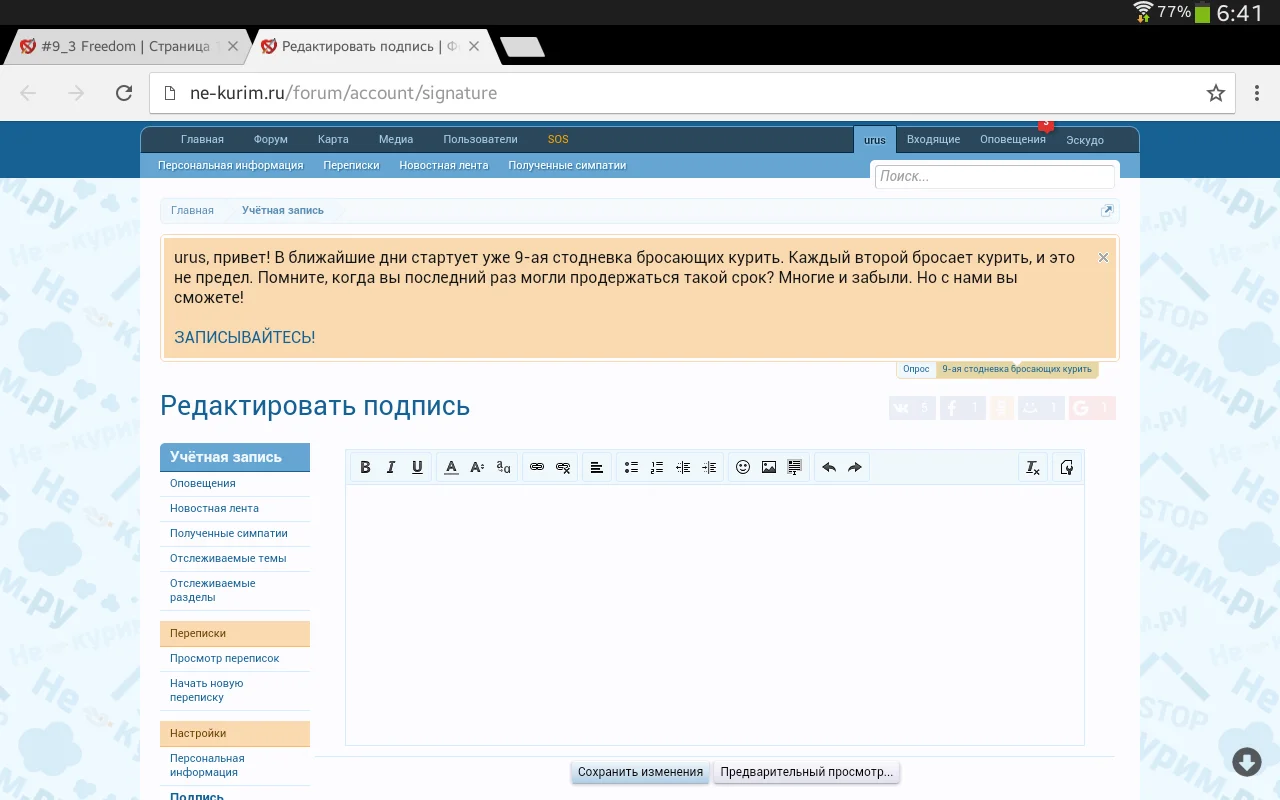The image size is (1280, 800).
Task: Open the font size selector
Action: point(477,466)
